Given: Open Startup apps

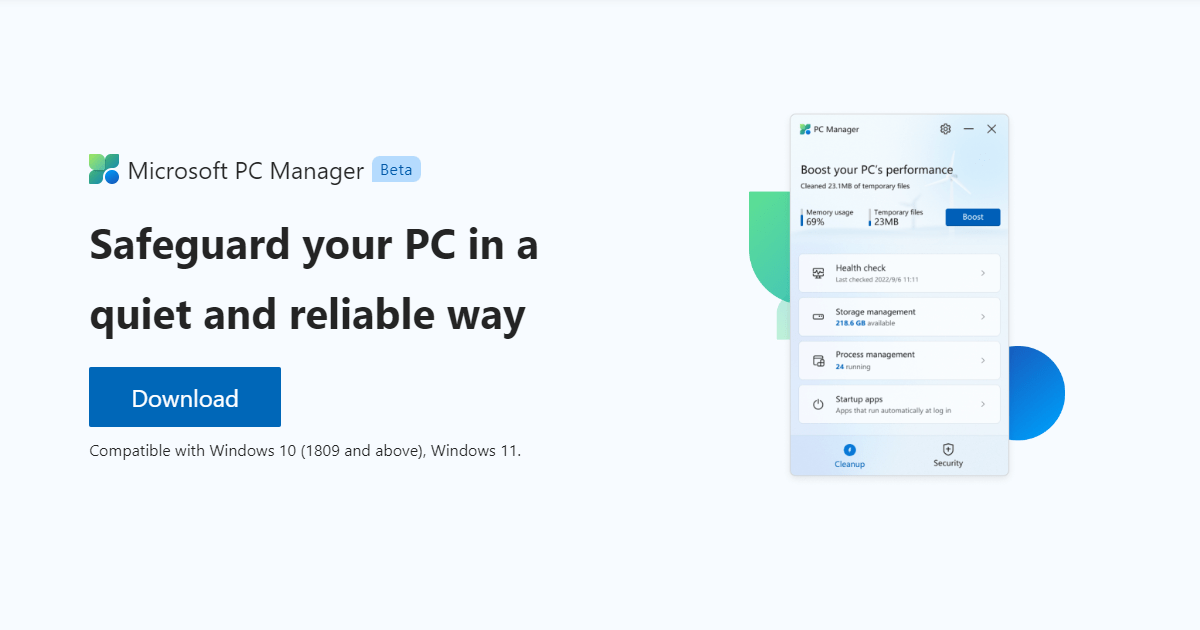Looking at the screenshot, I should click(899, 404).
